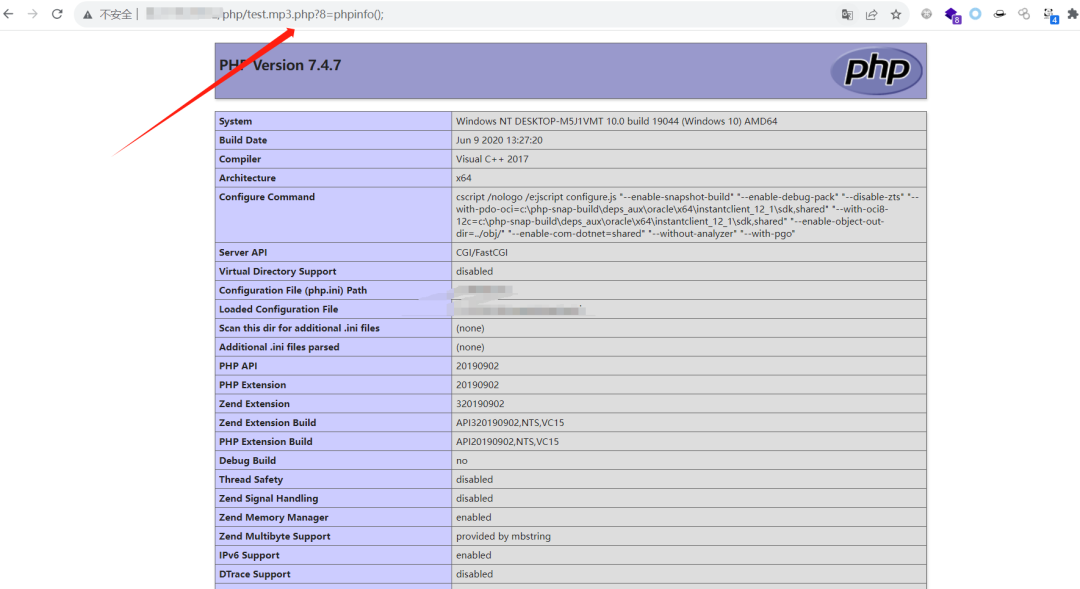Open the blue ring extension icon
Image resolution: width=1080 pixels, height=589 pixels.
tap(975, 14)
